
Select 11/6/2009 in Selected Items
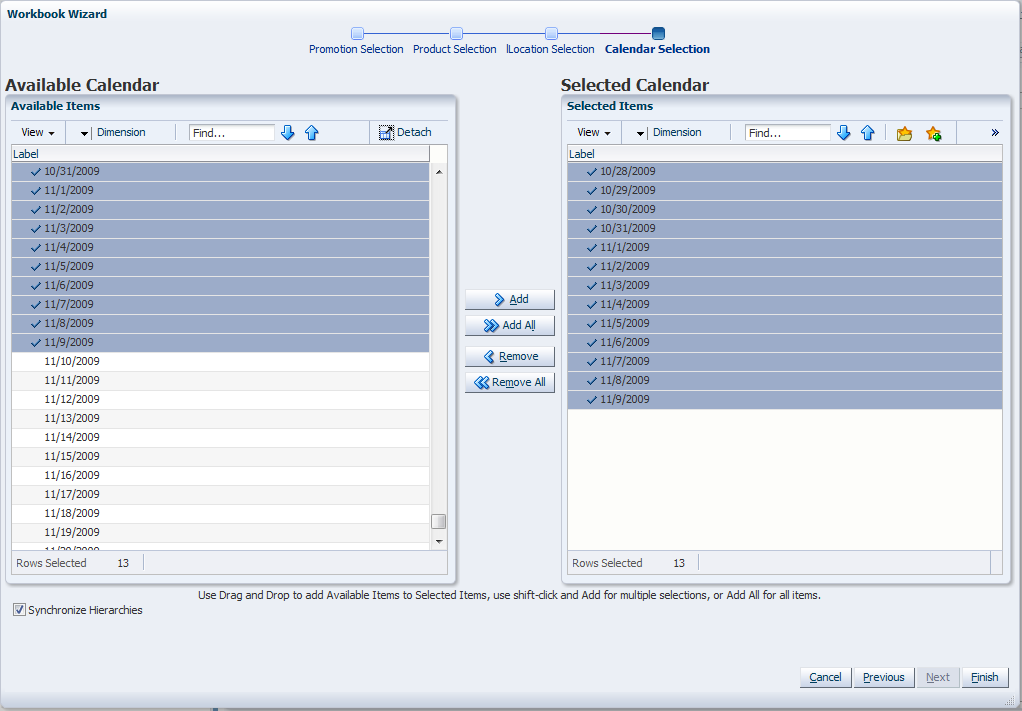coord(785,342)
